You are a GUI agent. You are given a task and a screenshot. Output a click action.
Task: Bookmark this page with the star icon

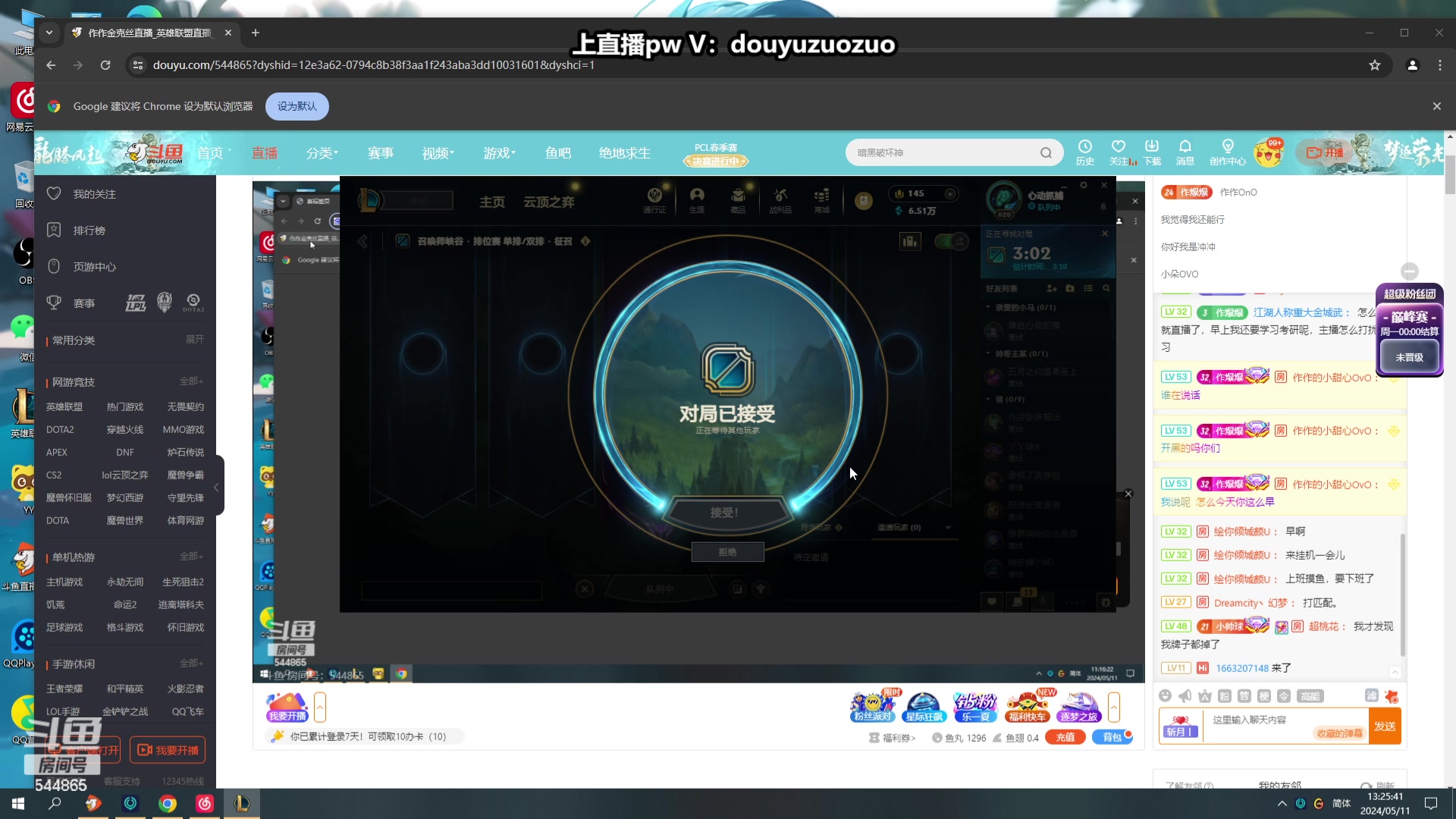(x=1374, y=65)
